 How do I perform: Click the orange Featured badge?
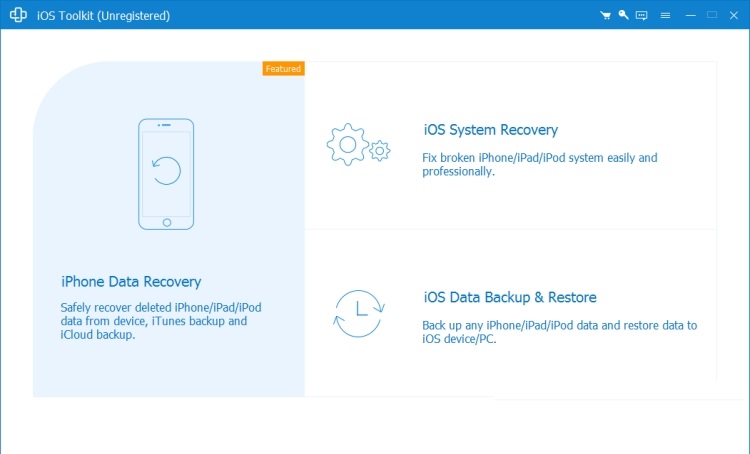pos(283,68)
